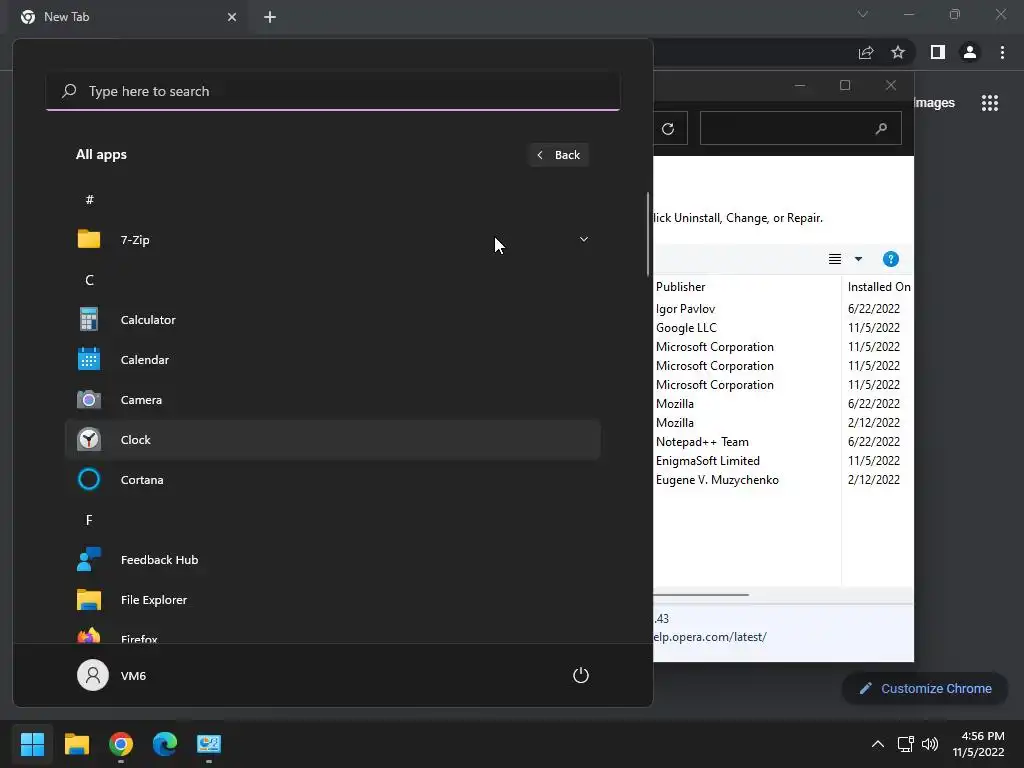This screenshot has height=768, width=1024.
Task: Refresh the Control Panel programs list
Action: (x=667, y=129)
